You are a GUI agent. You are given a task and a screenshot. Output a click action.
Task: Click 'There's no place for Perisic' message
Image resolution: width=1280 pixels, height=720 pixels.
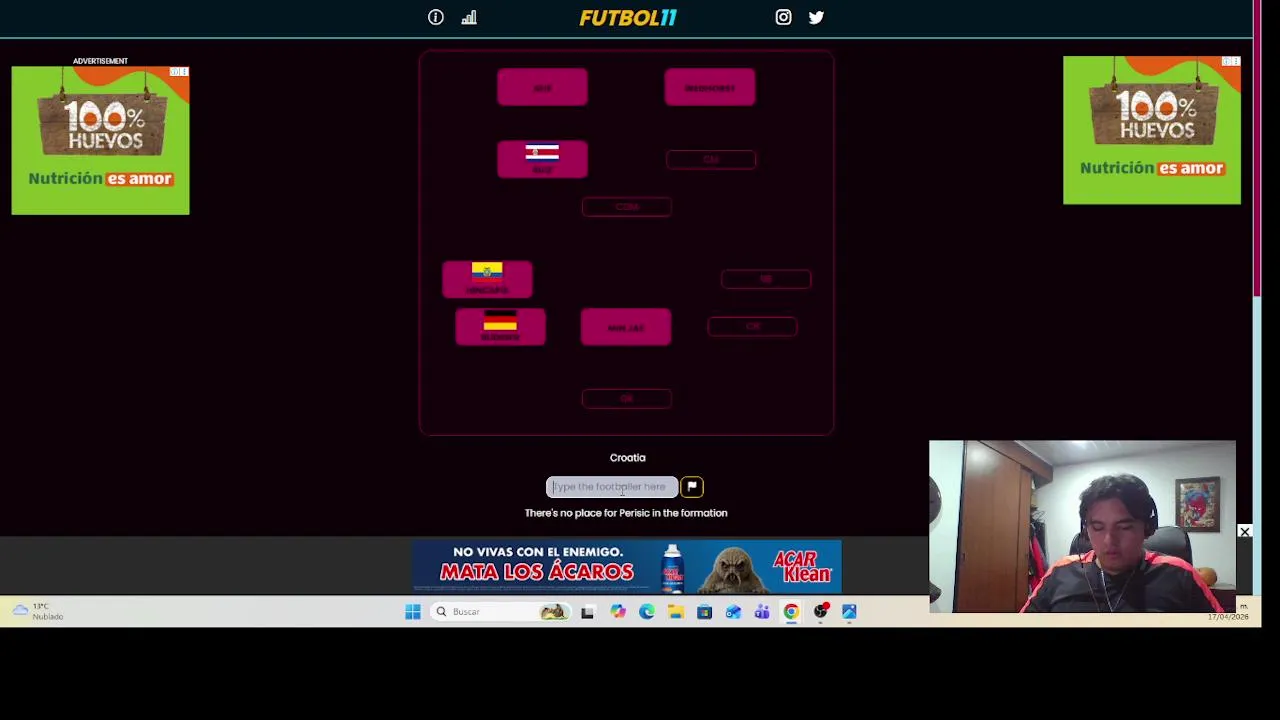(626, 513)
